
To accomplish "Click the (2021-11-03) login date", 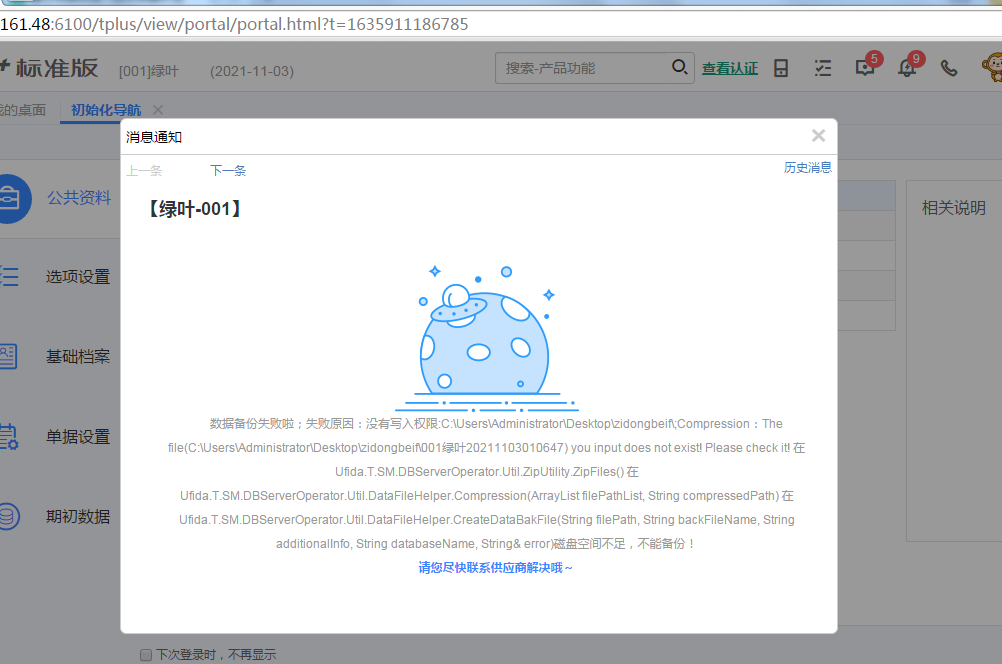I will (x=252, y=71).
